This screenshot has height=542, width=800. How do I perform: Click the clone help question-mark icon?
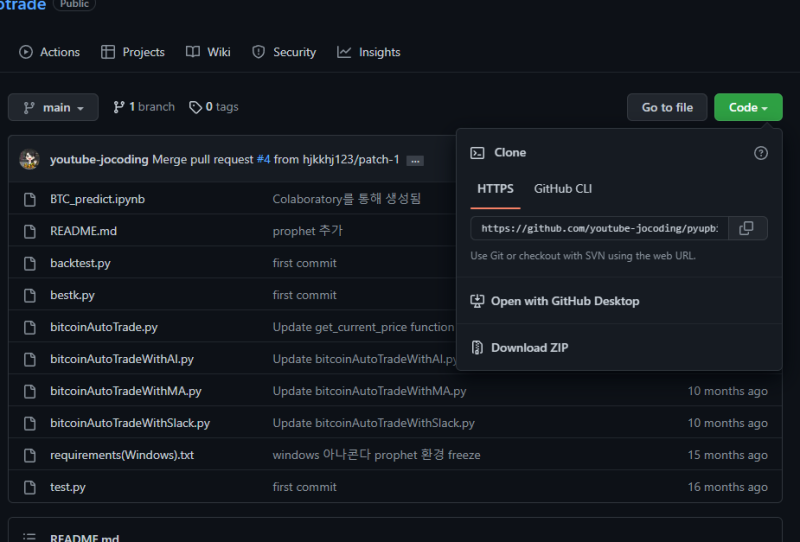761,153
